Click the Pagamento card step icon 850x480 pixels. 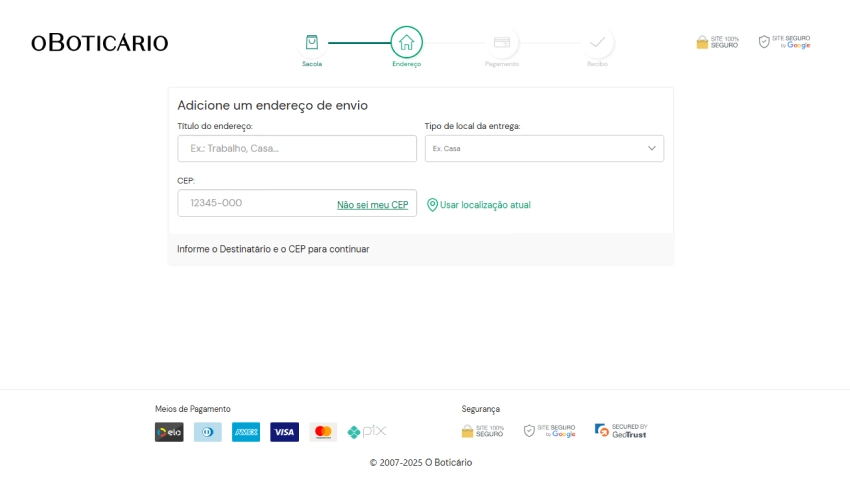coord(502,42)
